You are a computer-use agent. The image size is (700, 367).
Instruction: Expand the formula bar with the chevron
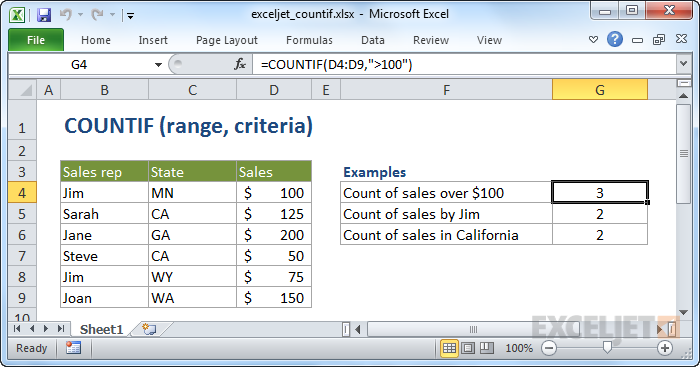point(683,64)
